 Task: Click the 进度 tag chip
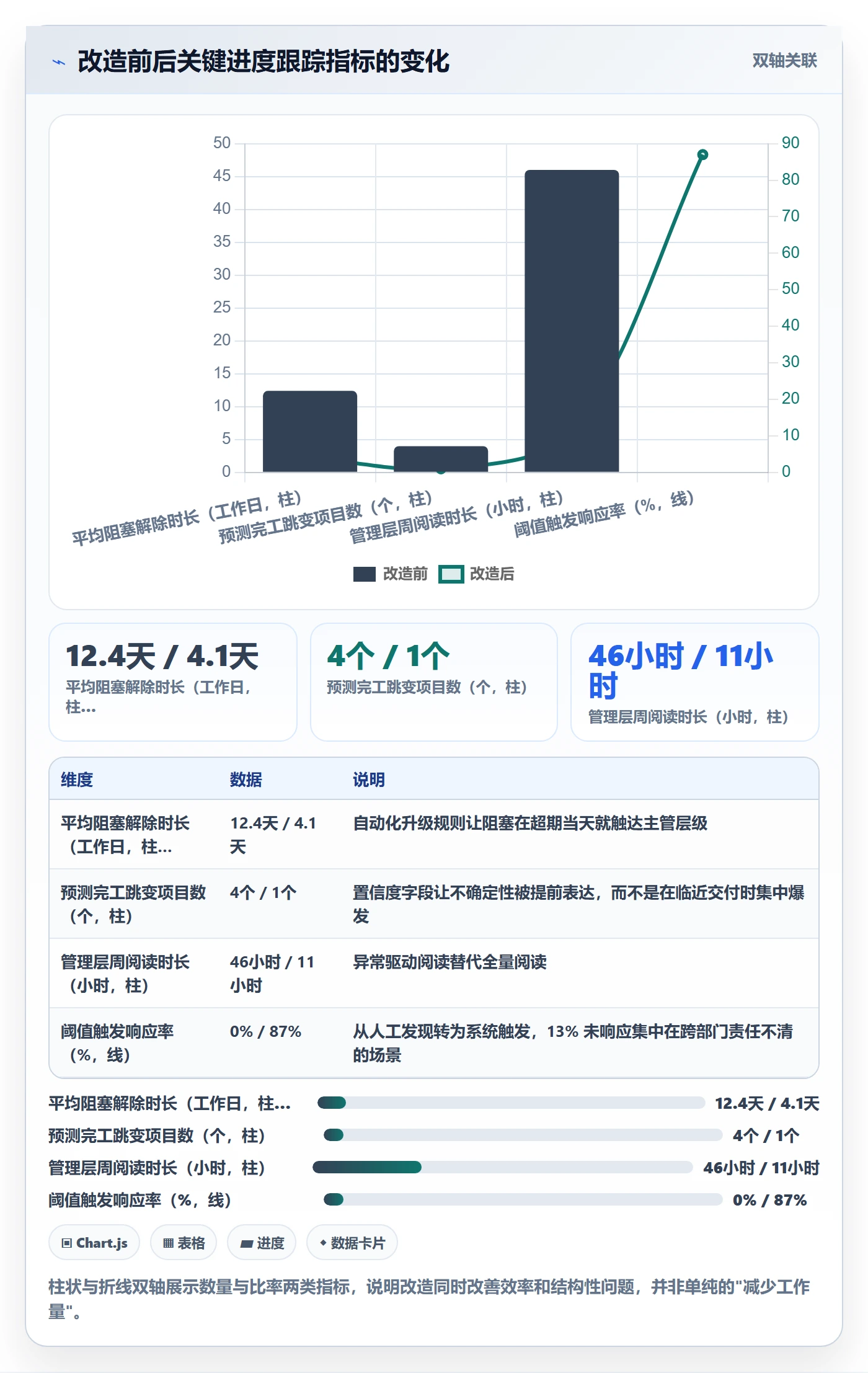262,1243
